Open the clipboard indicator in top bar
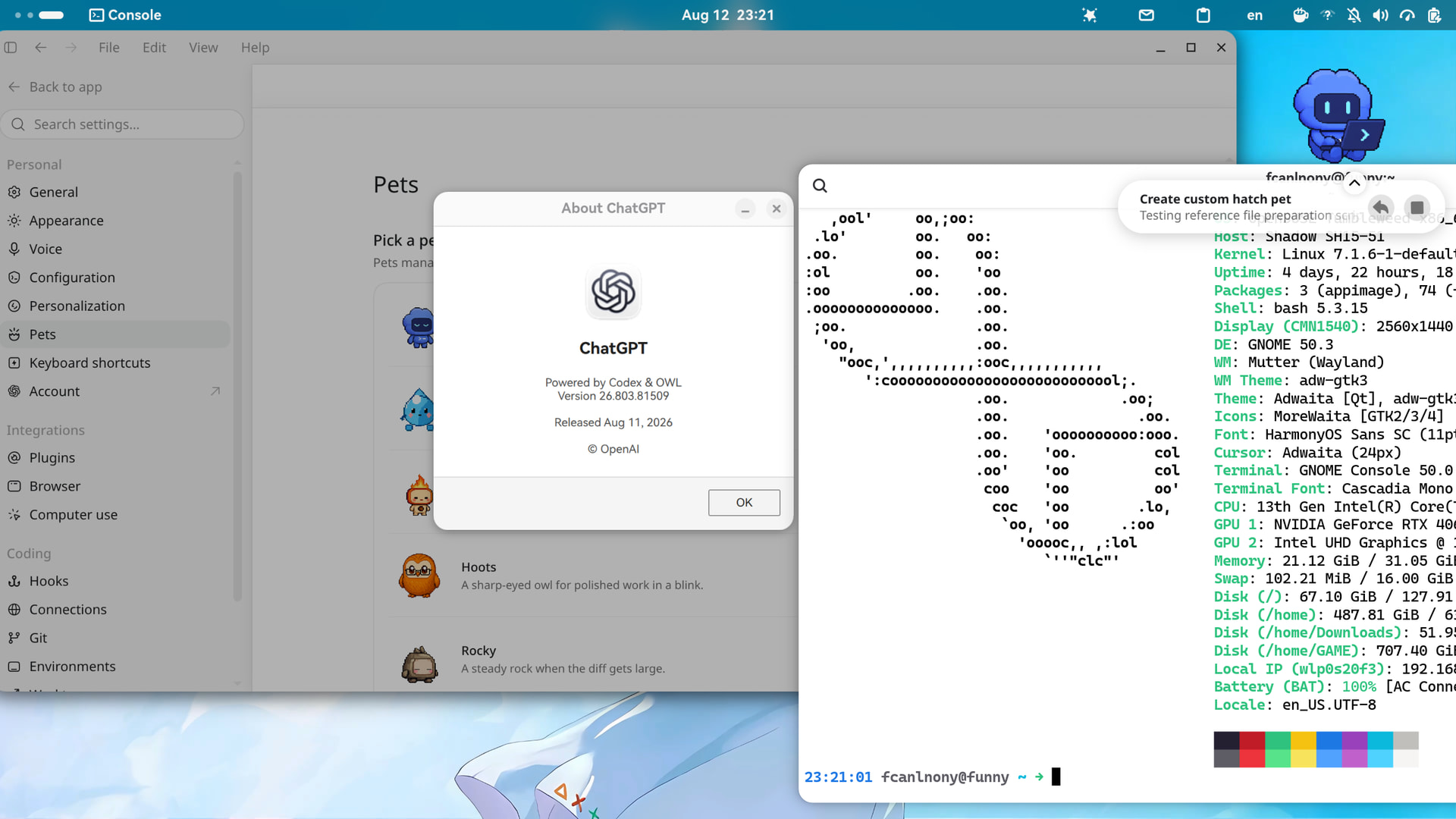This screenshot has width=1456, height=819. coord(1203,15)
